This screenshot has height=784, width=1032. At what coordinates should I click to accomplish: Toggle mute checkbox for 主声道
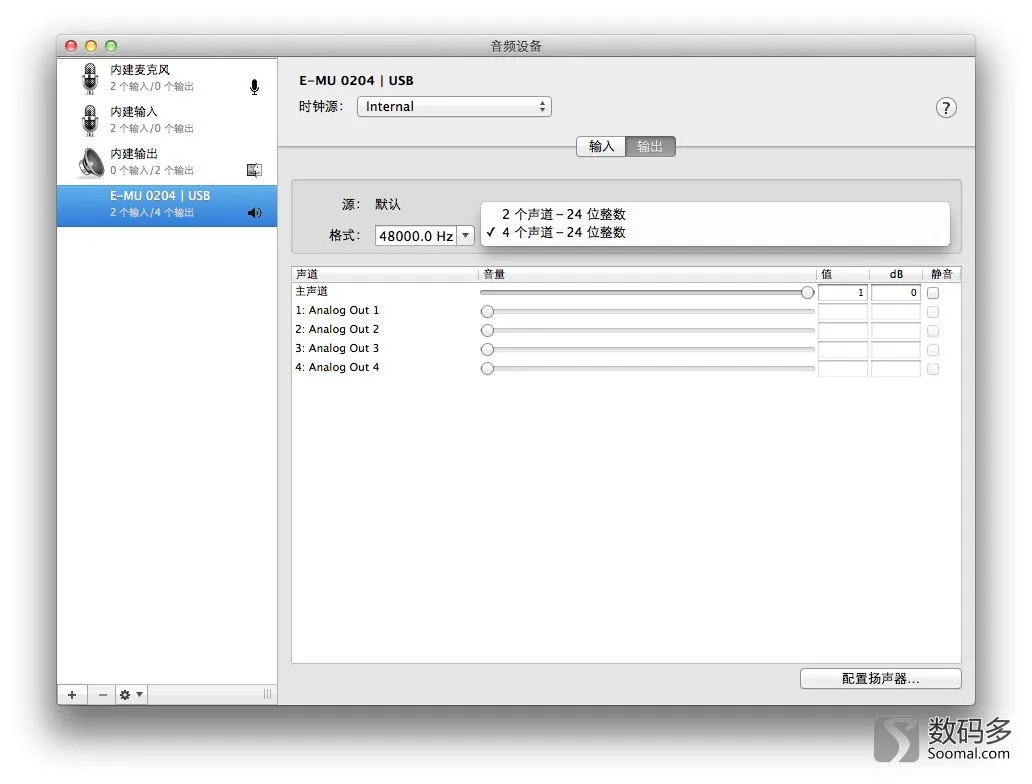point(933,293)
